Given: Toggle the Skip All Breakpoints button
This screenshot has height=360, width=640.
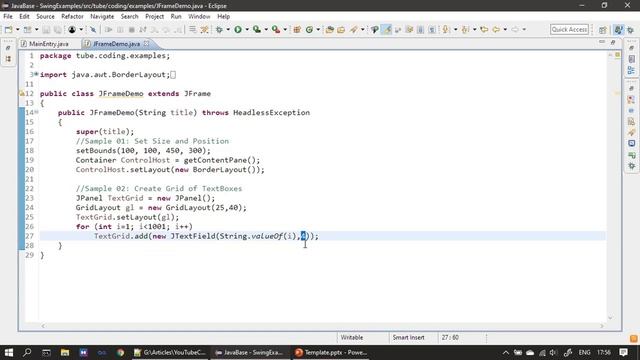Looking at the screenshot, I should point(93,29).
